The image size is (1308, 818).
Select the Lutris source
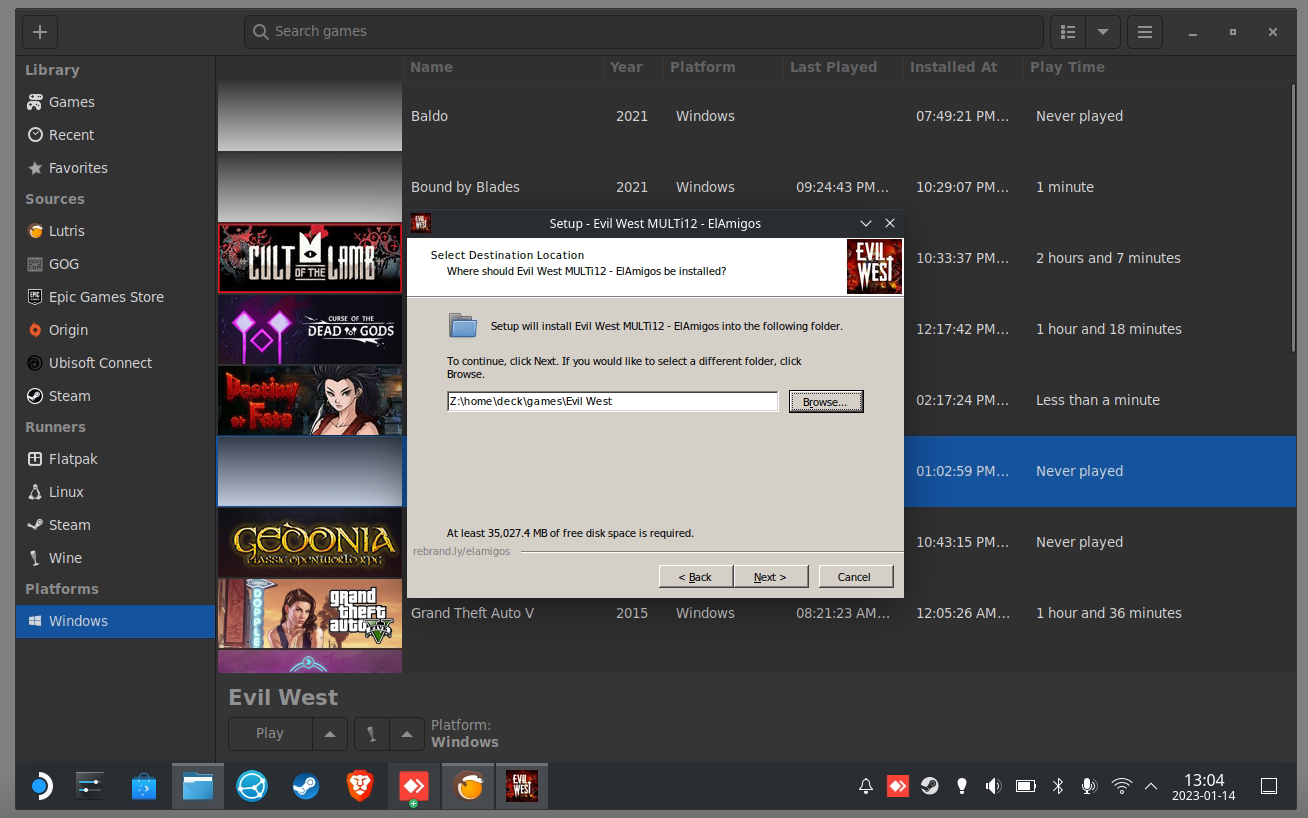pos(115,231)
